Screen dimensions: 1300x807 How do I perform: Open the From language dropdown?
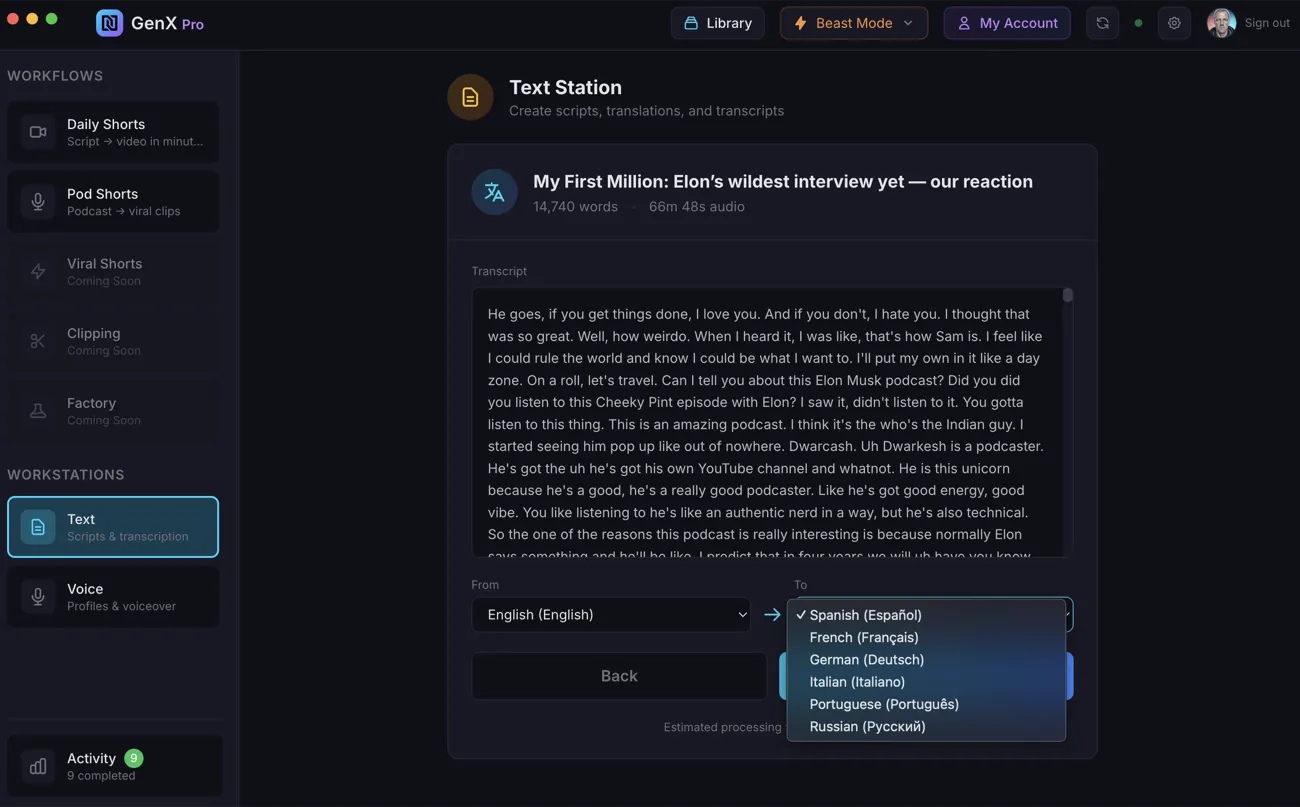[611, 614]
